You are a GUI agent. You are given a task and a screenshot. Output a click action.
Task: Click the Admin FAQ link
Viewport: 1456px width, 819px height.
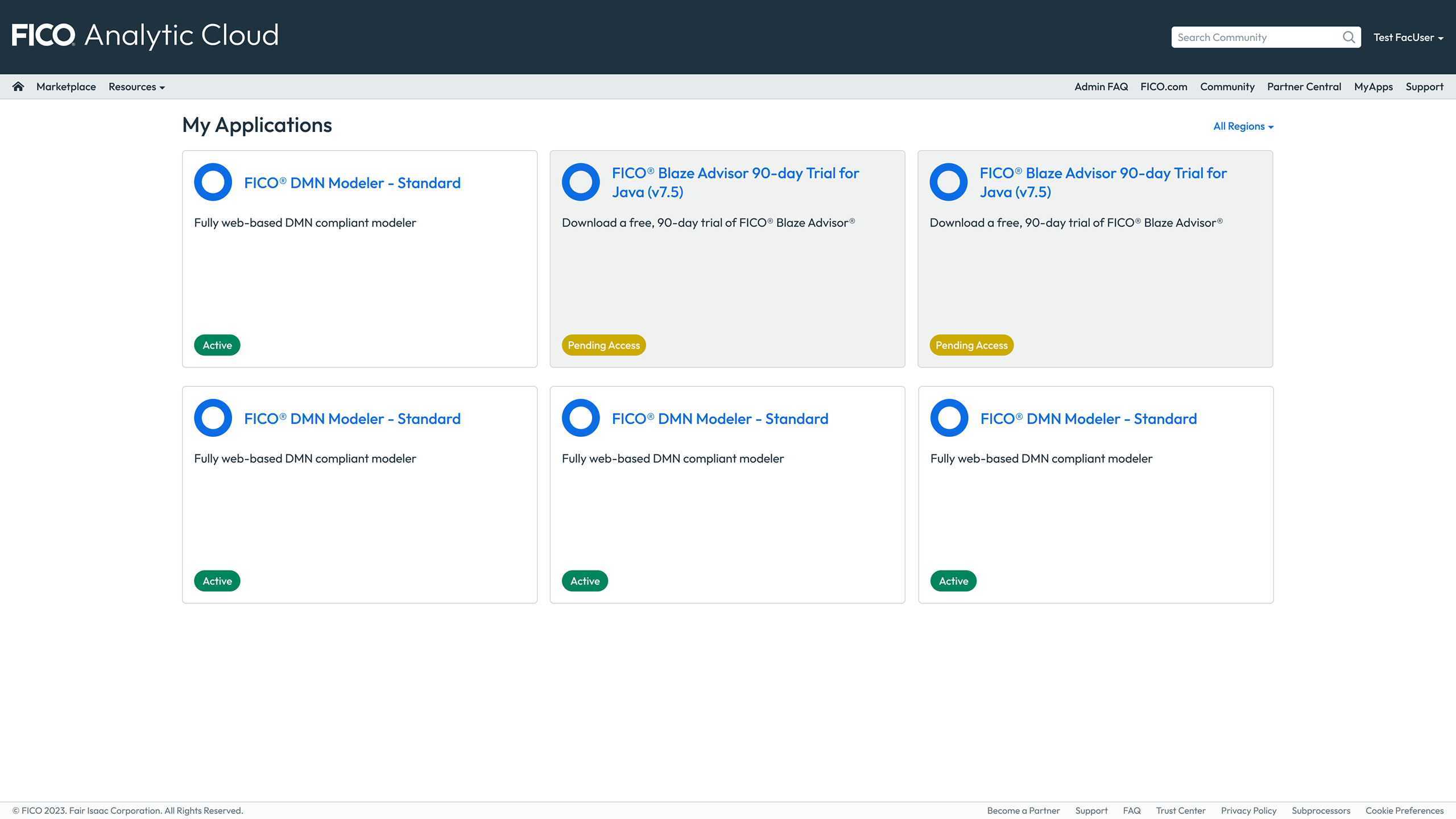[1101, 87]
